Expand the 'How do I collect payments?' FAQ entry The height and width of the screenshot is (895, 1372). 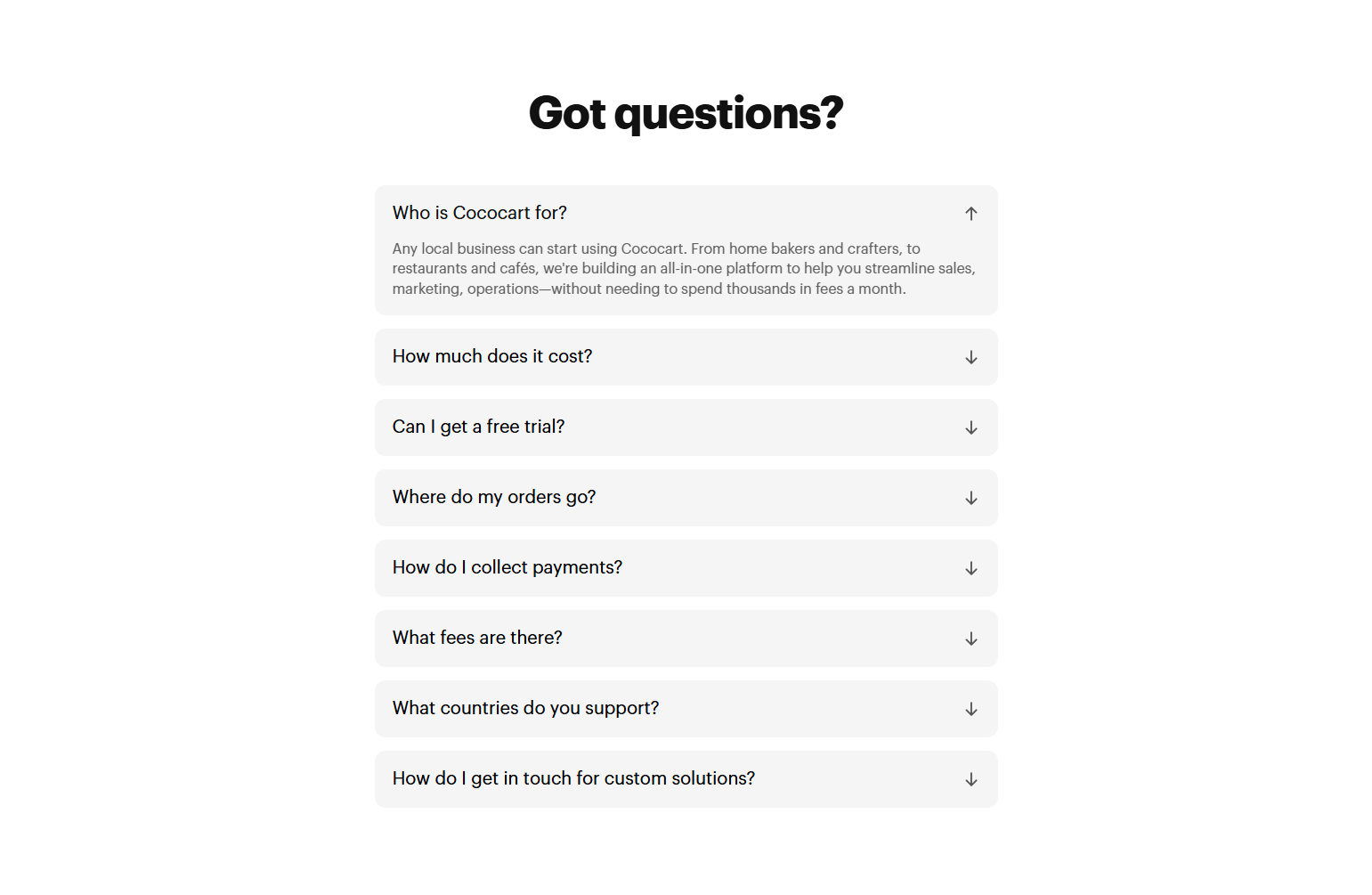coord(686,568)
